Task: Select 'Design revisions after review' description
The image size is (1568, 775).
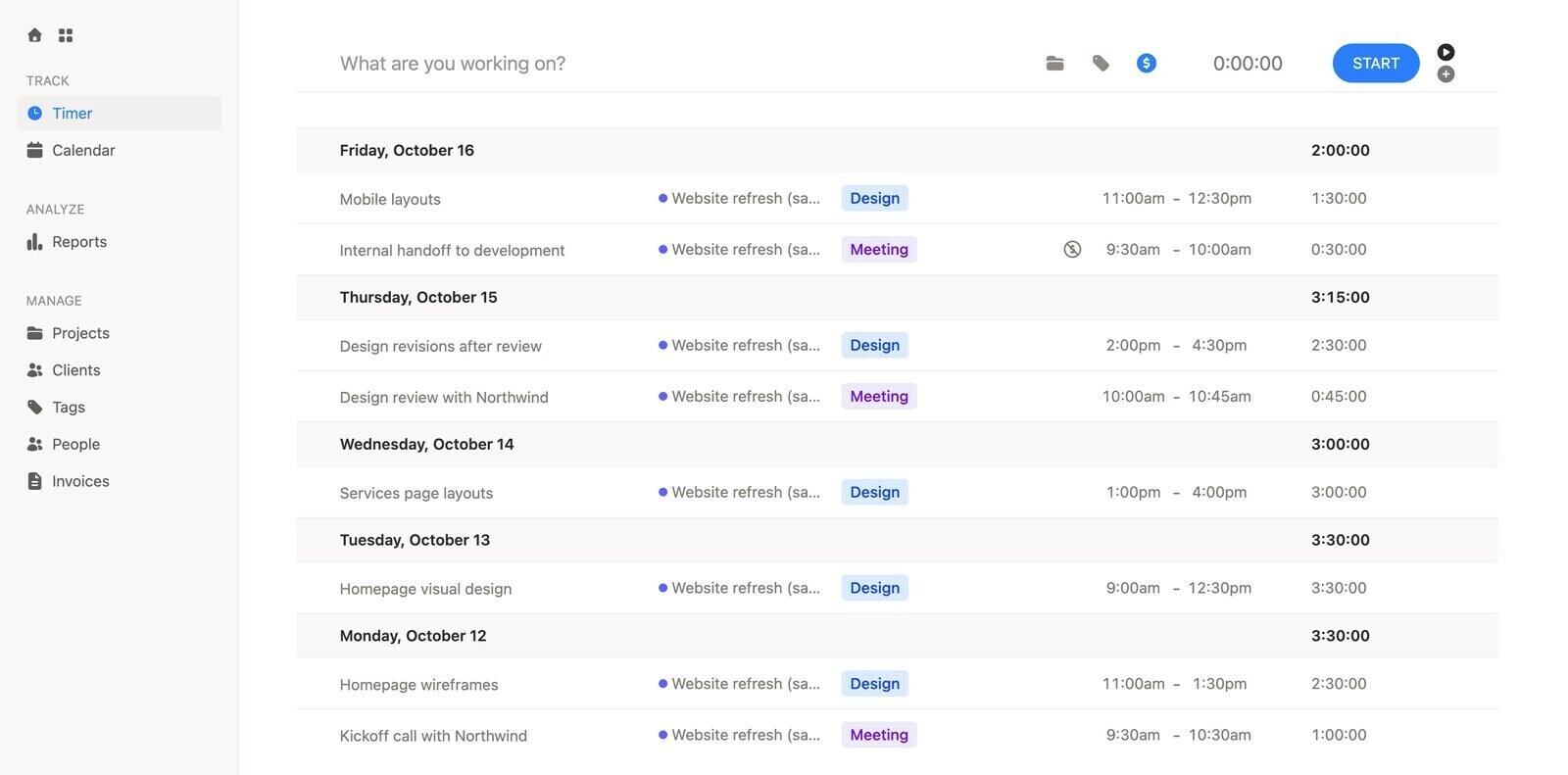Action: [441, 346]
